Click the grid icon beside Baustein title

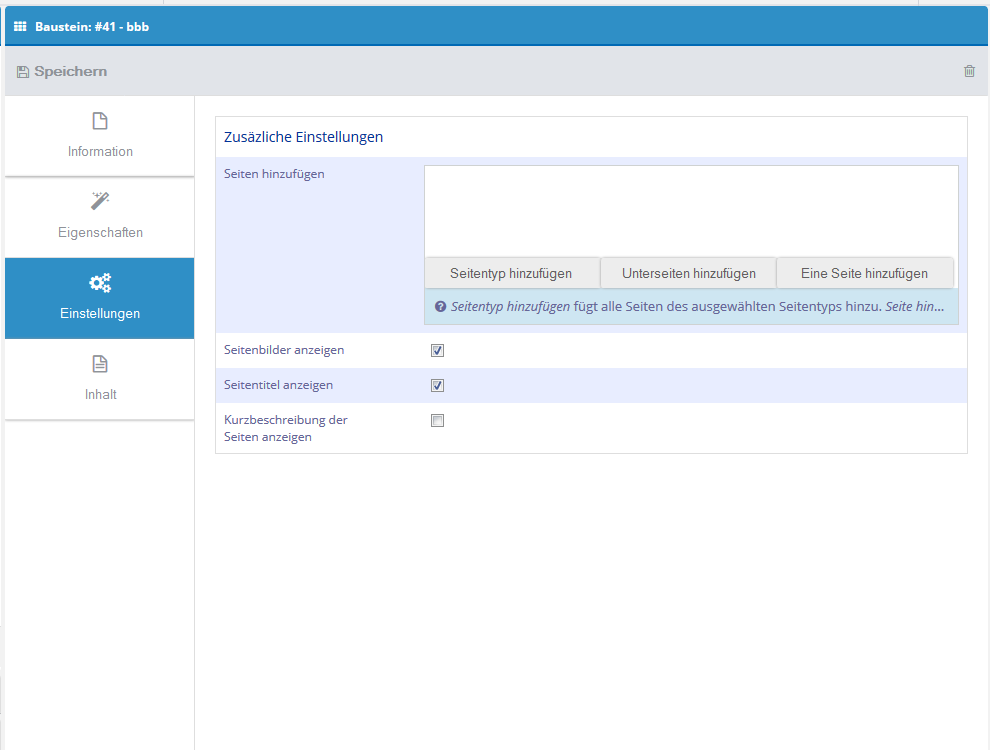pyautogui.click(x=20, y=26)
